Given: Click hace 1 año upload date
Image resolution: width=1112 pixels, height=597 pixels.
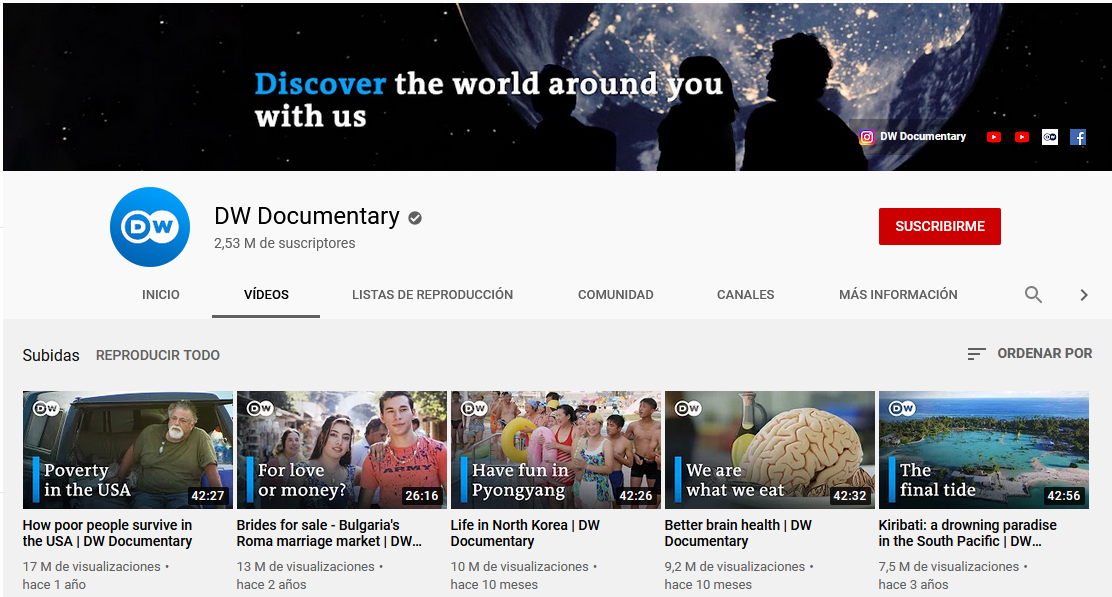Looking at the screenshot, I should [x=54, y=585].
